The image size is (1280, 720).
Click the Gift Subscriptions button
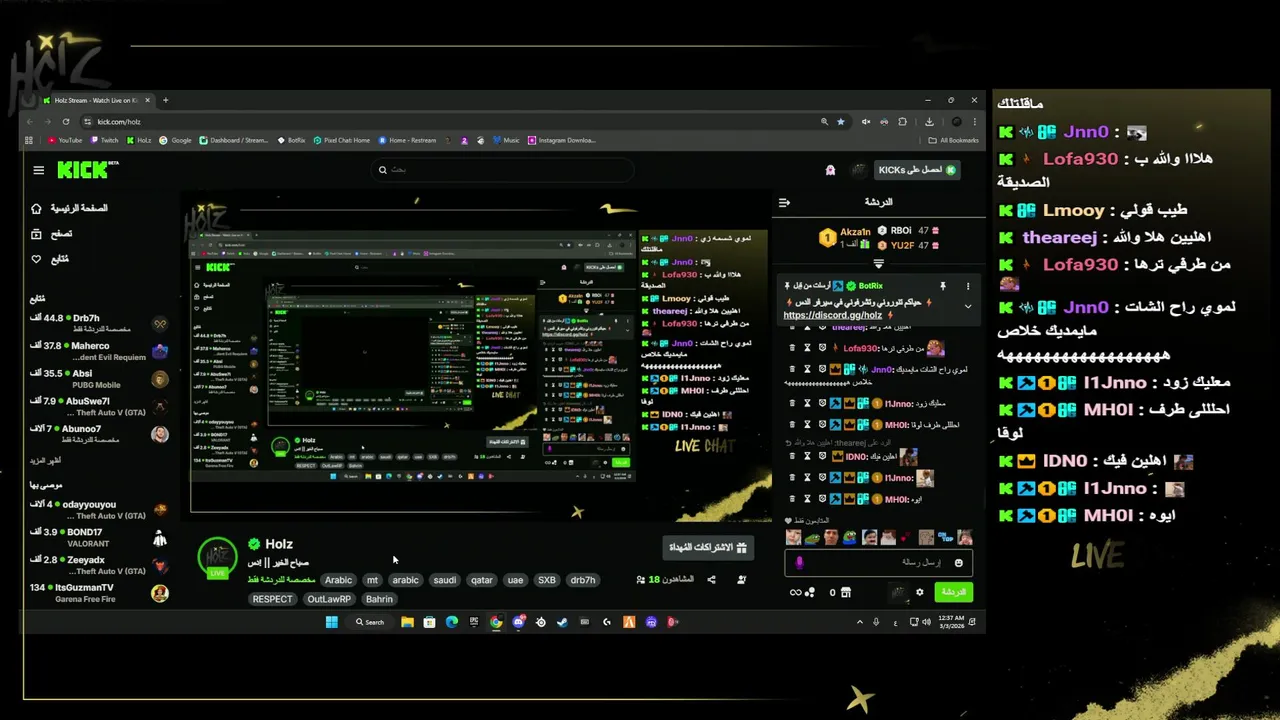click(x=708, y=547)
